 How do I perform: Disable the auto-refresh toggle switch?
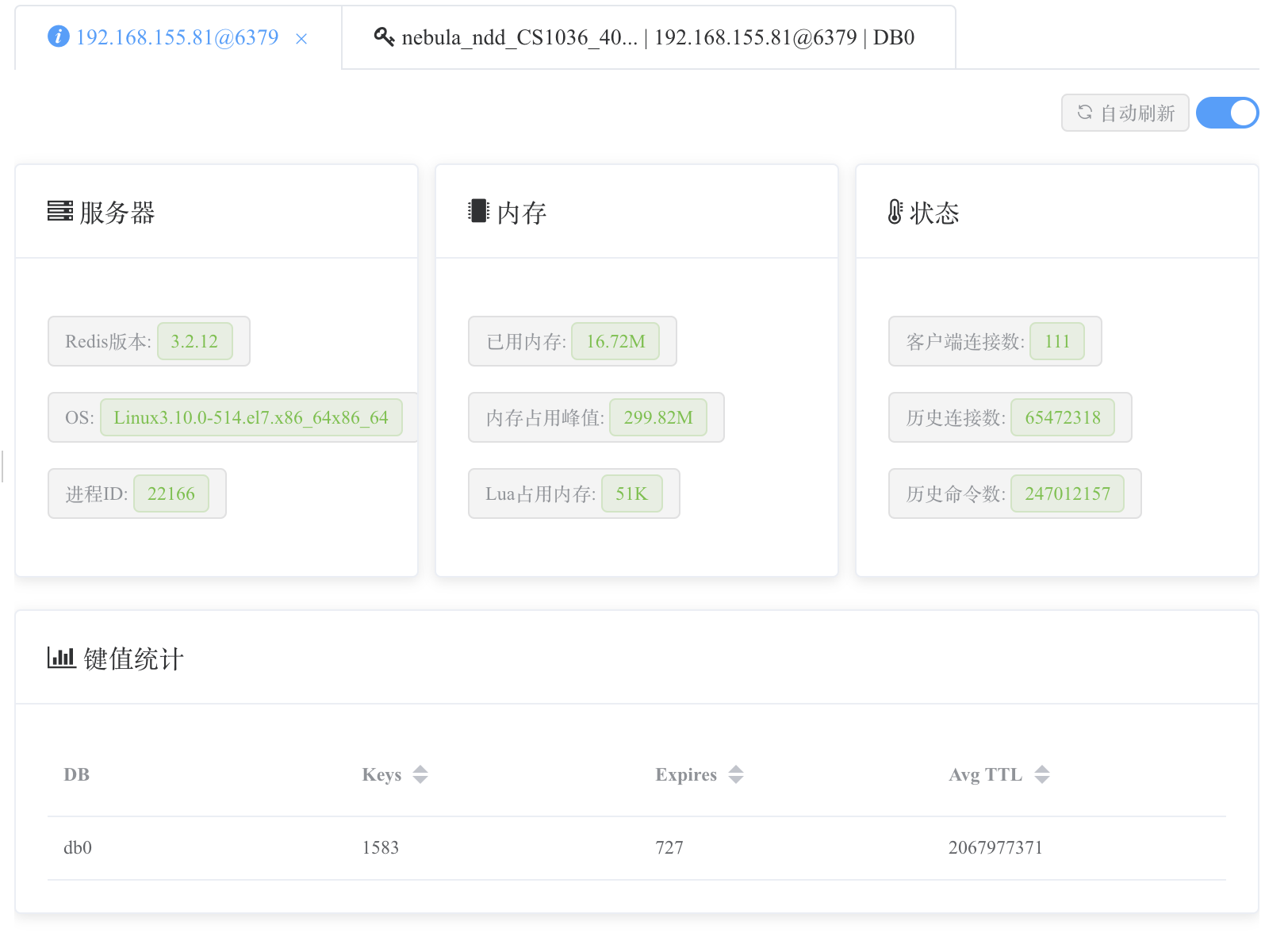coord(1226,113)
